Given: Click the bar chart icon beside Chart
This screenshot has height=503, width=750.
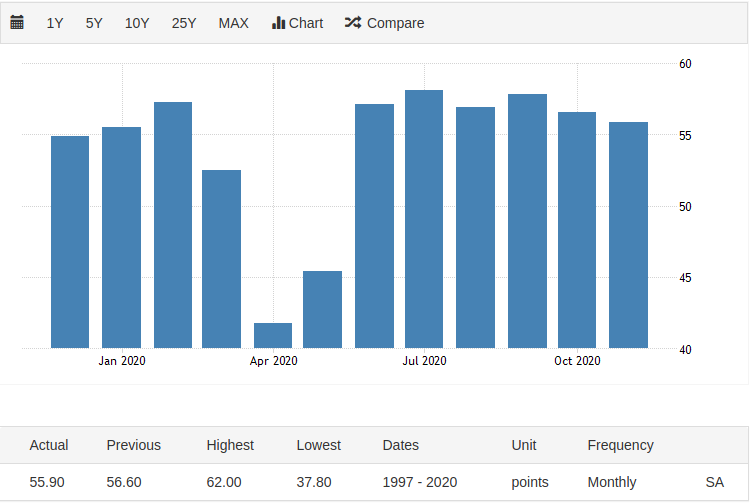Looking at the screenshot, I should pos(279,22).
